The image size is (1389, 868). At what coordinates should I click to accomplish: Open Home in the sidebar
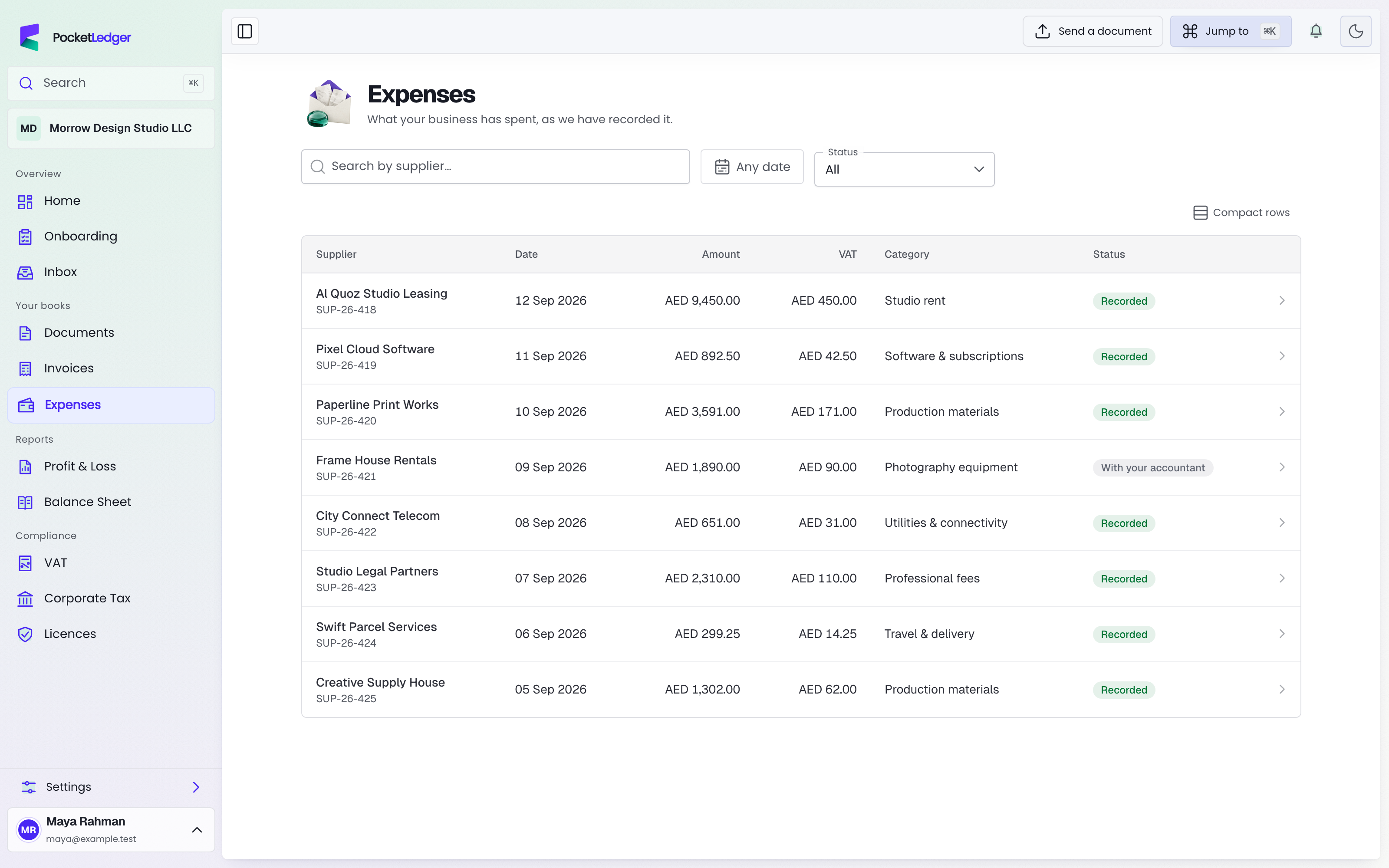coord(111,201)
